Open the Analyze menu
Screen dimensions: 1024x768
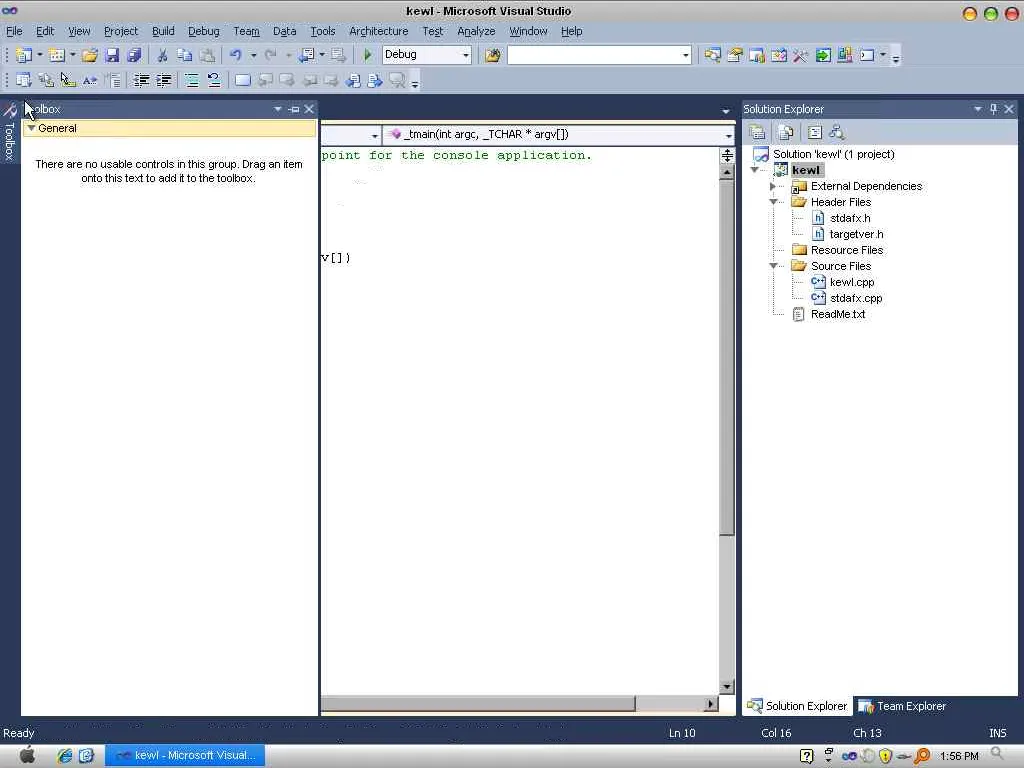476,31
